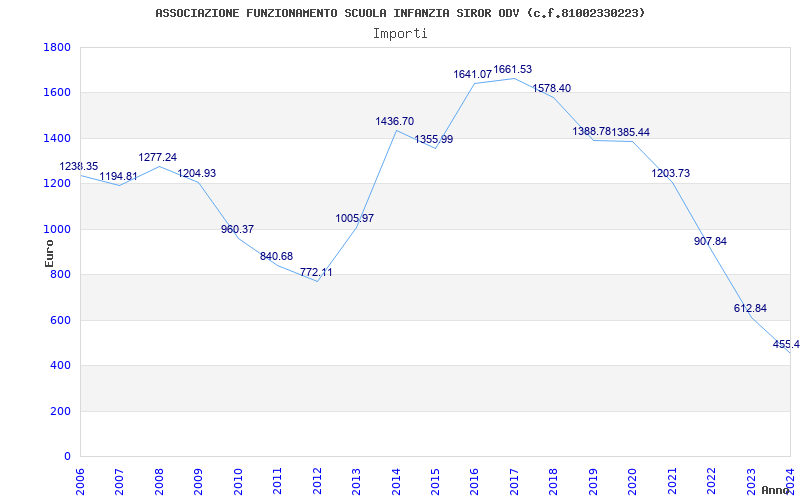This screenshot has width=800, height=500.
Task: Click the 400 y-axis tick label
Action: 61,366
